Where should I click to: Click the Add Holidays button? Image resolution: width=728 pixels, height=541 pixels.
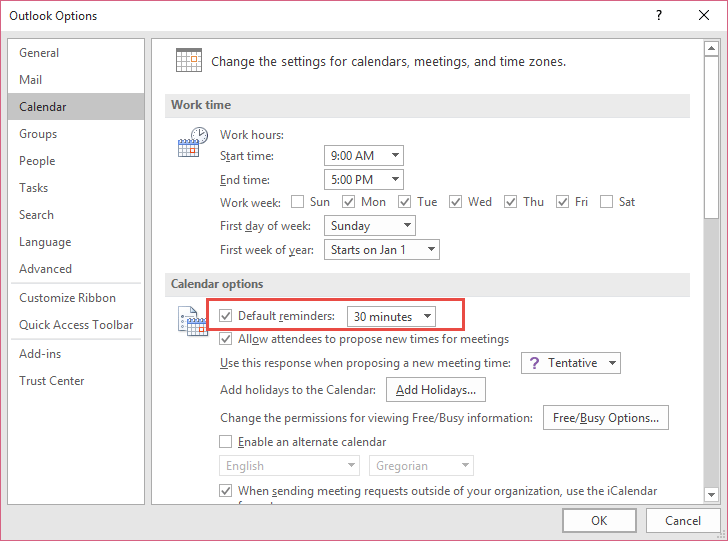[x=436, y=390]
